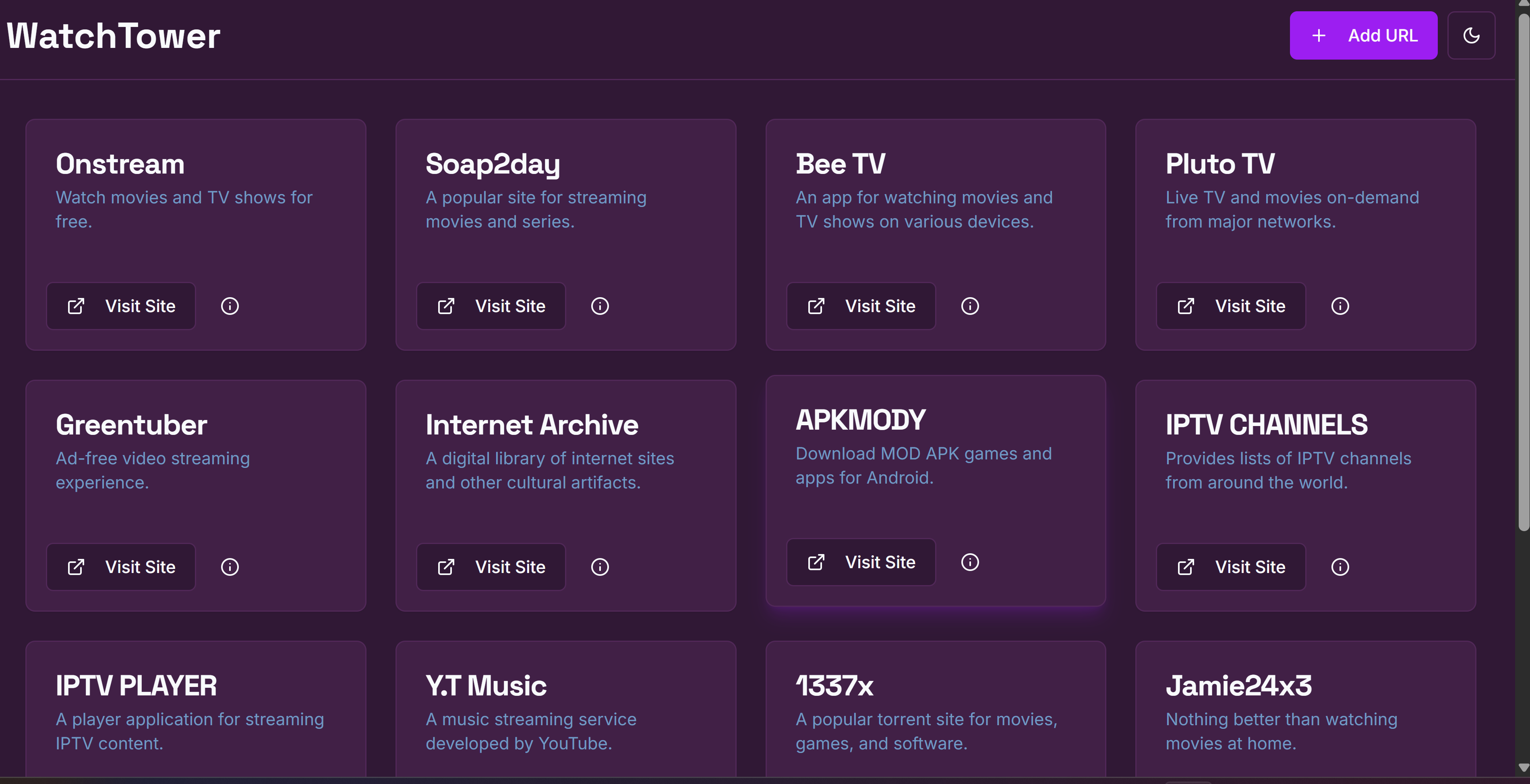Show Soap2day info details icon
This screenshot has width=1530, height=784.
(x=600, y=306)
